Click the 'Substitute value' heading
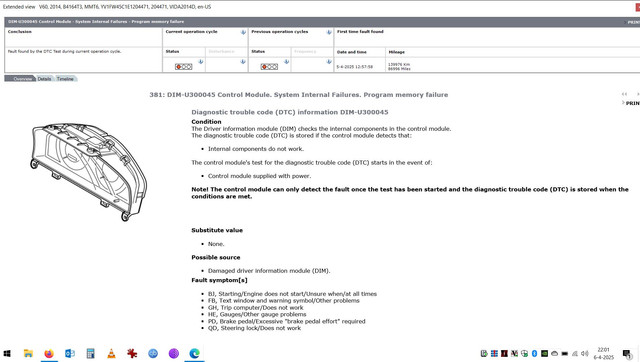This screenshot has height=362, width=640. coord(217,230)
